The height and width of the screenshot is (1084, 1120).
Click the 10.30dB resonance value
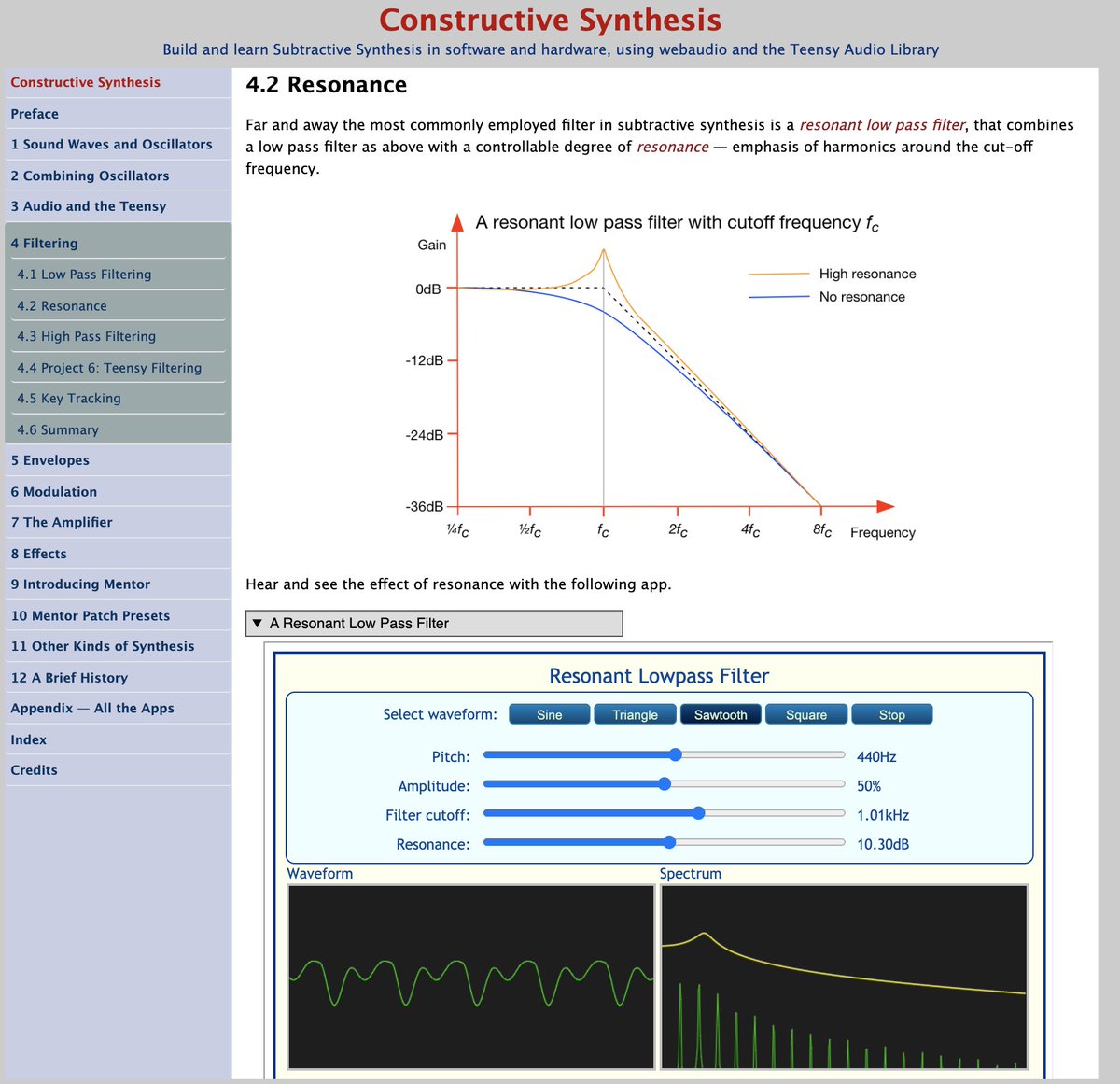click(x=883, y=844)
